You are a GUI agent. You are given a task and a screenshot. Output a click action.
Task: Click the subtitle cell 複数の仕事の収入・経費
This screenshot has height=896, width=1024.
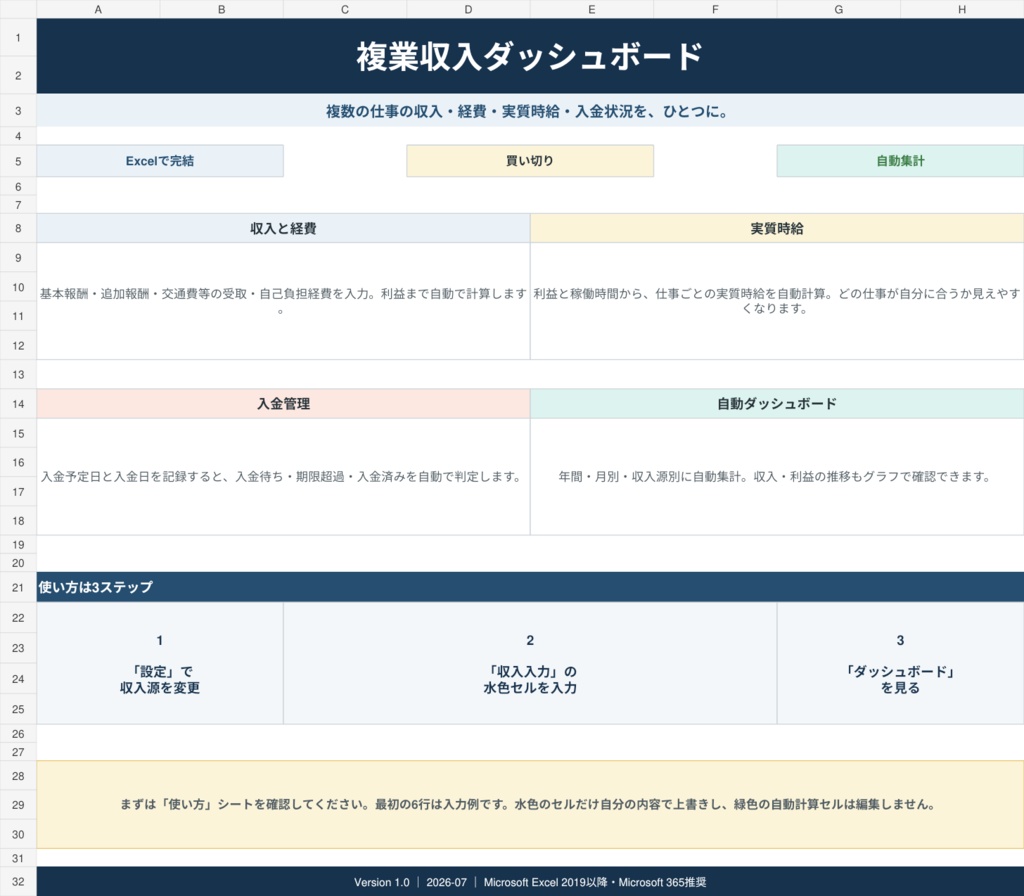[530, 110]
